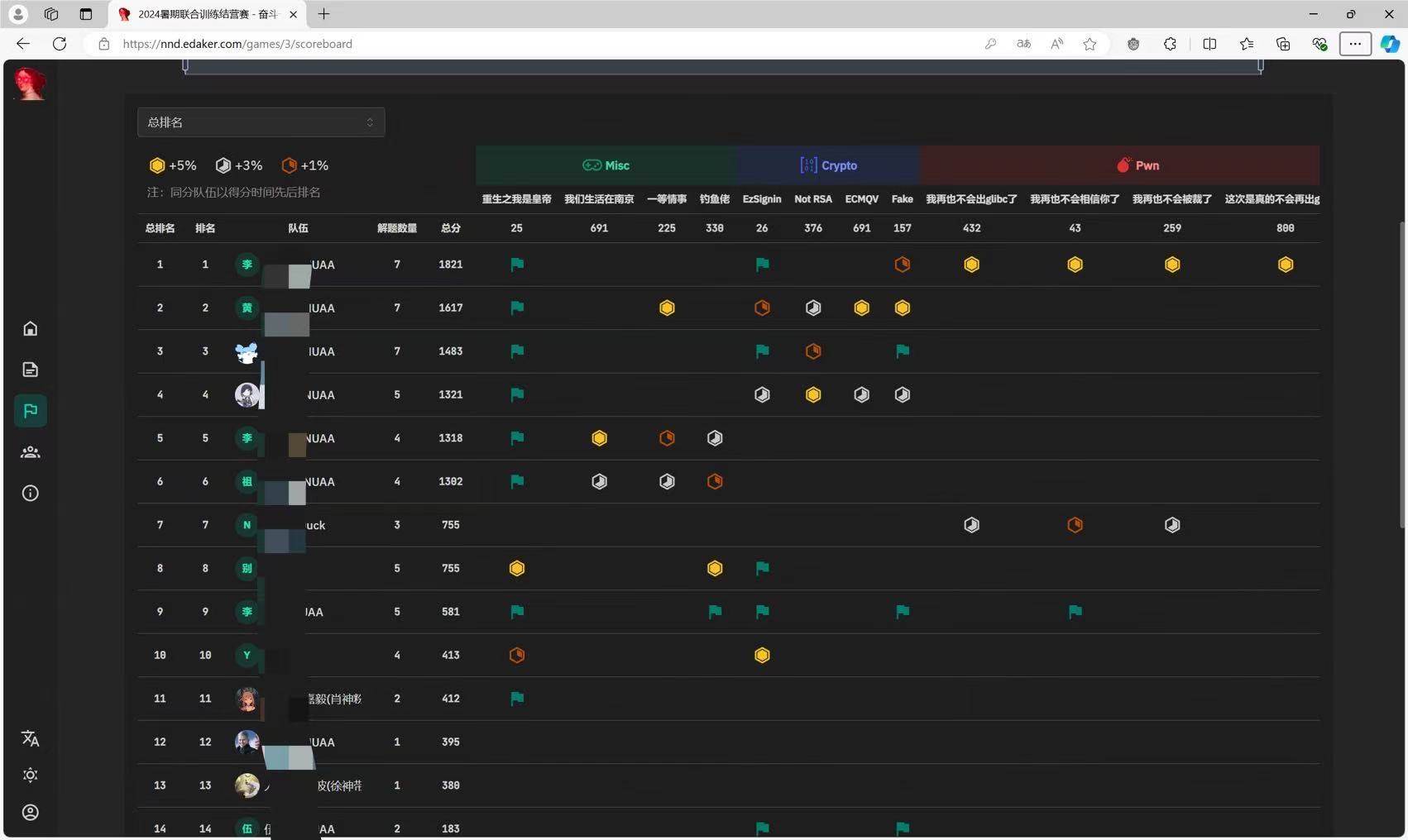Click the Pwn category header
The height and width of the screenshot is (840, 1408).
(x=1137, y=165)
